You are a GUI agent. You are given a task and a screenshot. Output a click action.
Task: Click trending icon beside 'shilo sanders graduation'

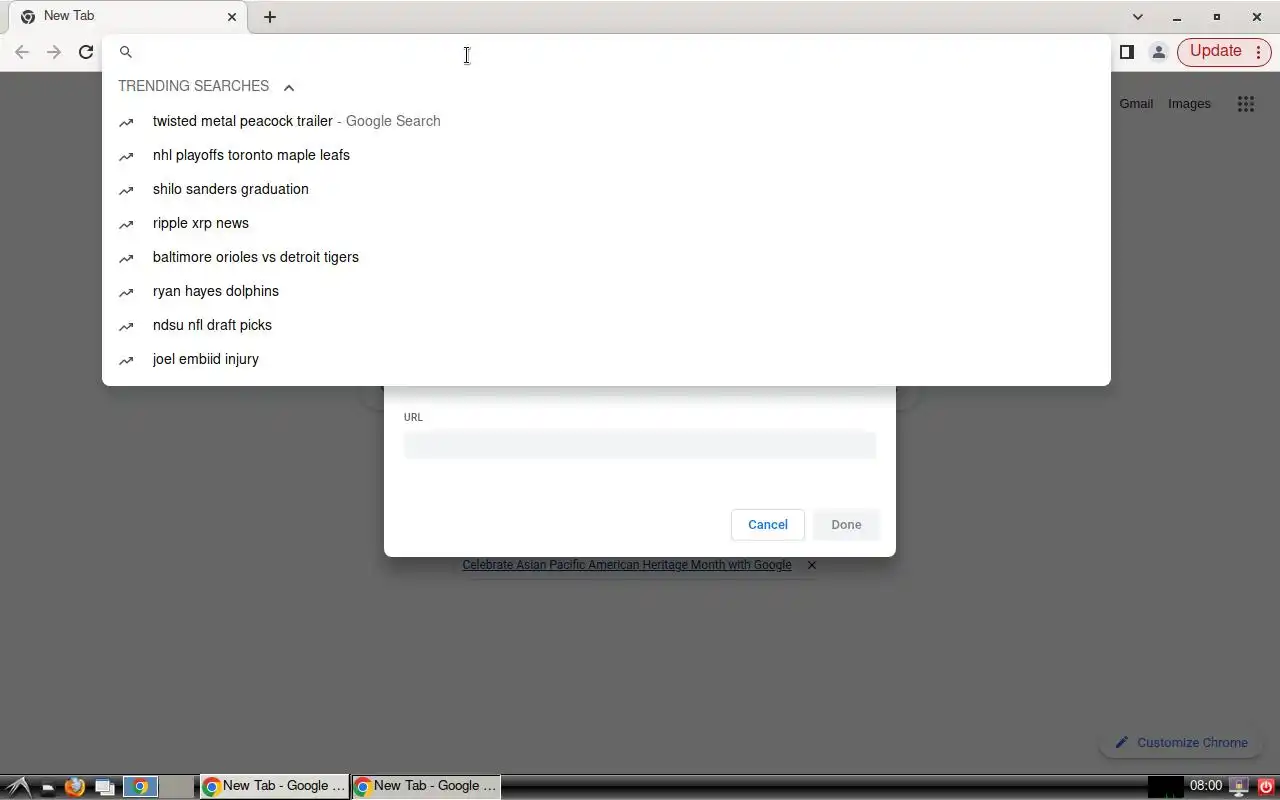tap(126, 190)
